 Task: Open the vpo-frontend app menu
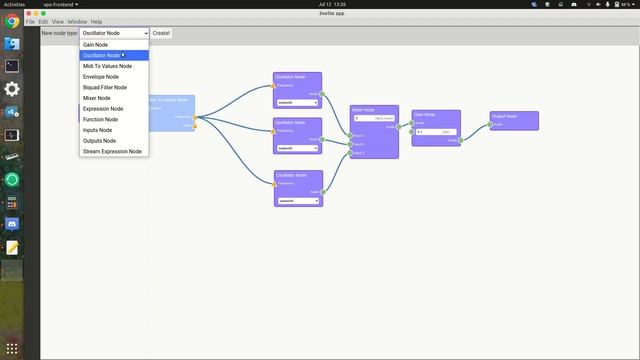(x=61, y=4)
